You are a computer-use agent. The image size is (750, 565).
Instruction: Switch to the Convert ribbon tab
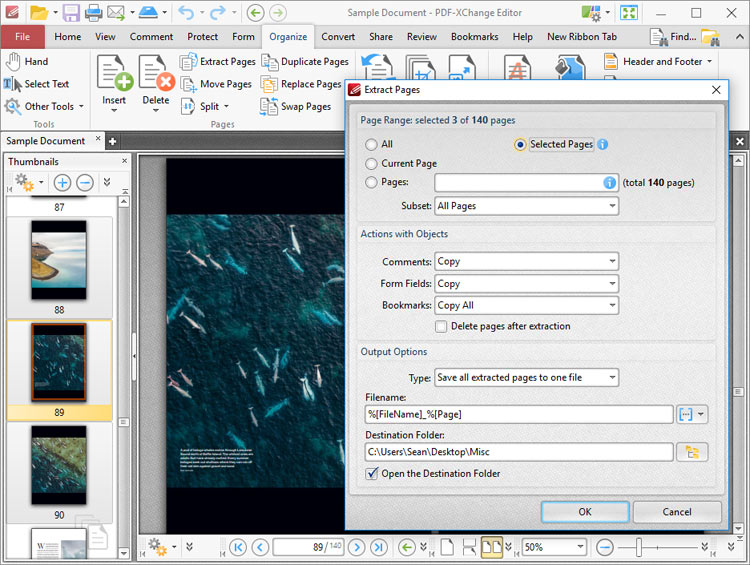pyautogui.click(x=338, y=37)
